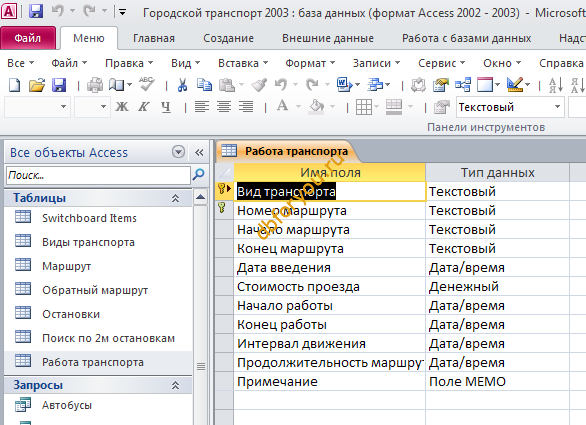The image size is (586, 425).
Task: Click the Поле MEMO data type cell
Action: tap(497, 382)
